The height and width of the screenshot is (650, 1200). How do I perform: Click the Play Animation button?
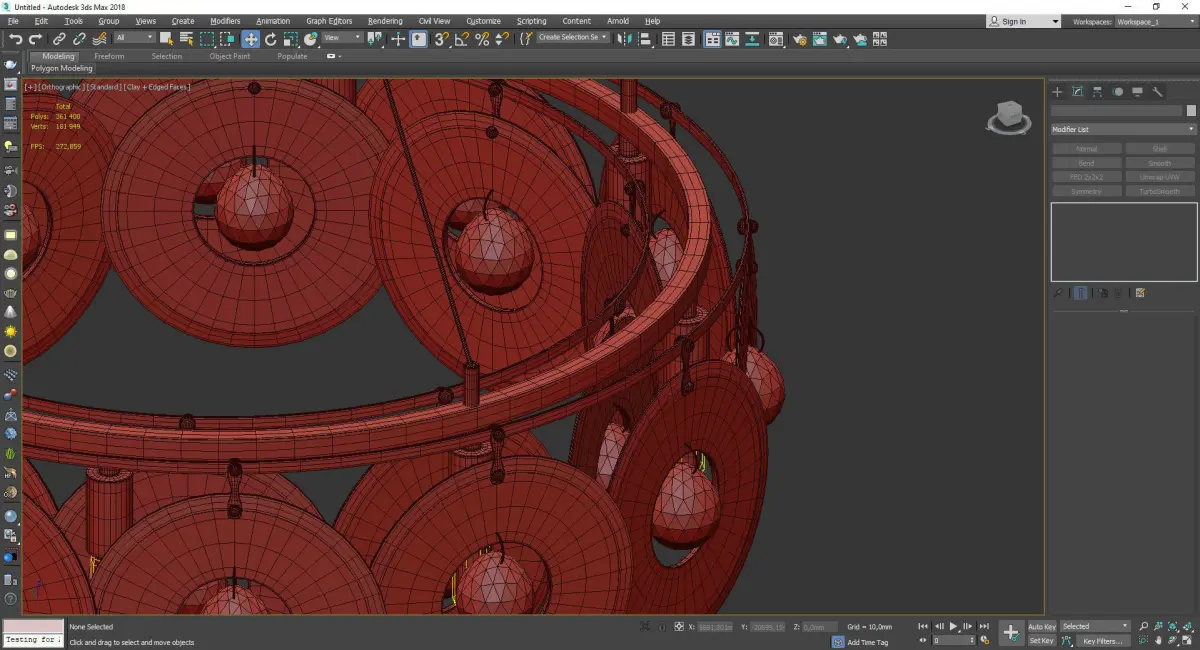953,626
